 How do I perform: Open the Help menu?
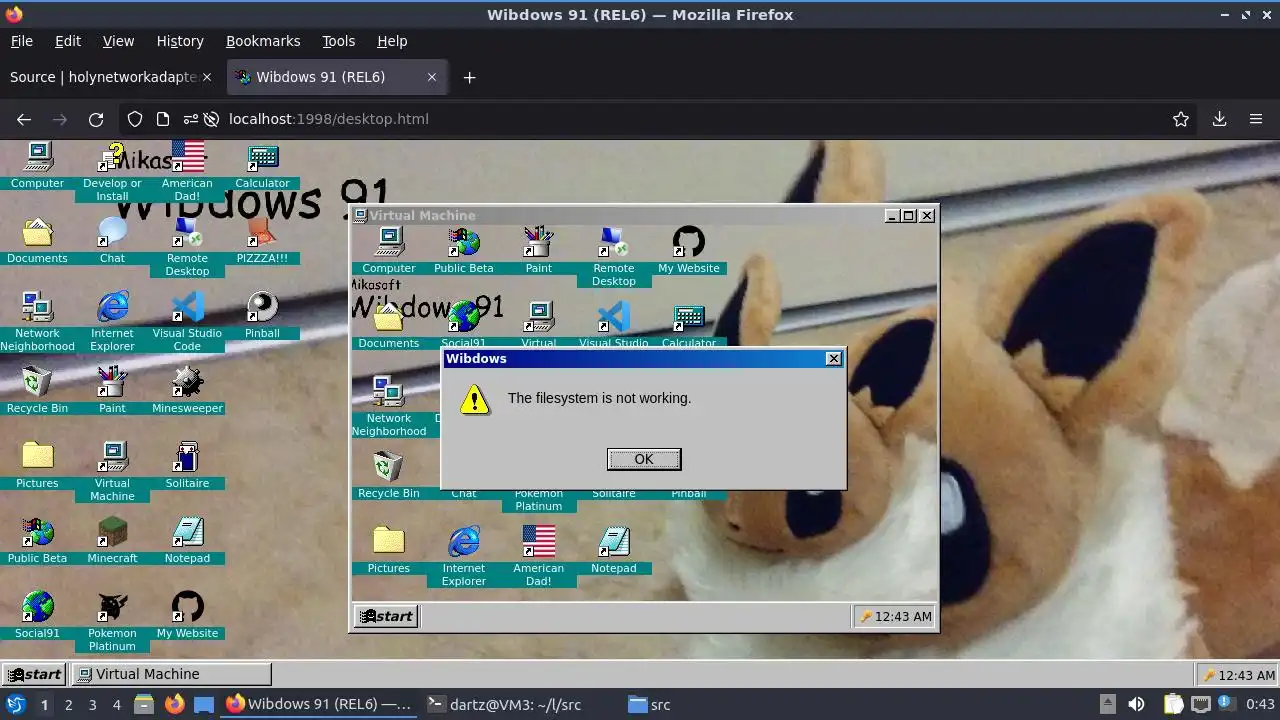[392, 41]
